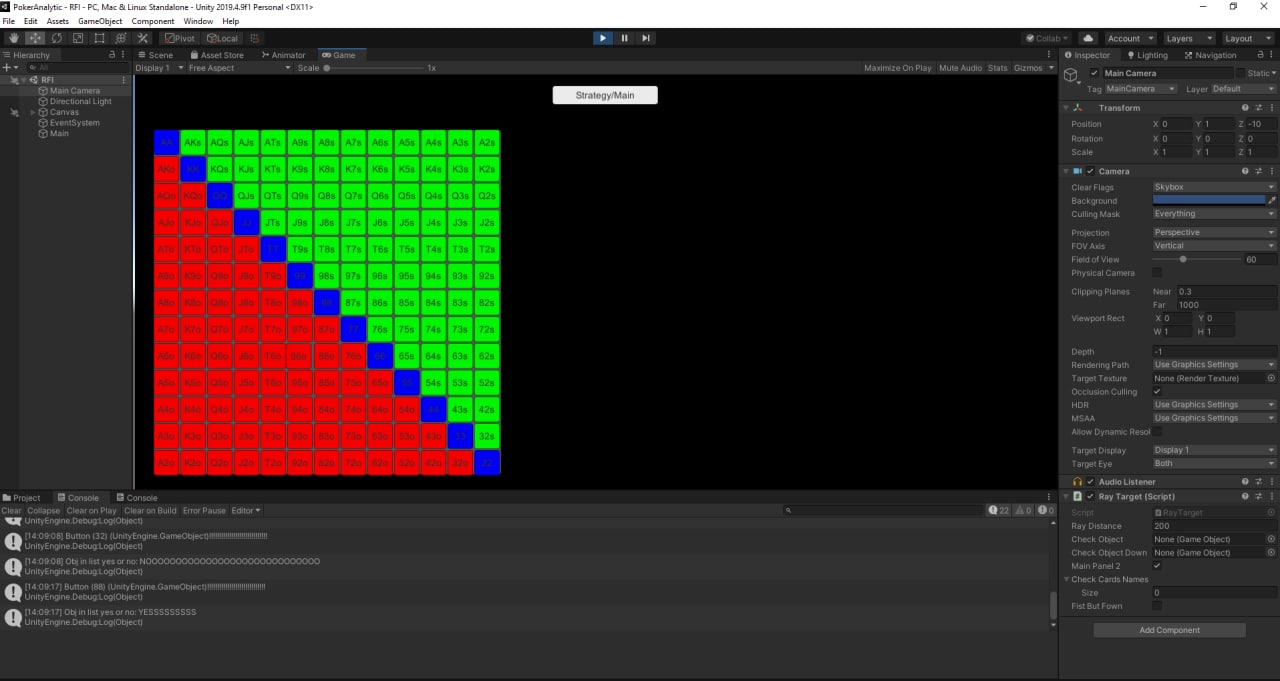Open the Clear Flags dropdown
This screenshot has width=1280, height=681.
(1214, 187)
